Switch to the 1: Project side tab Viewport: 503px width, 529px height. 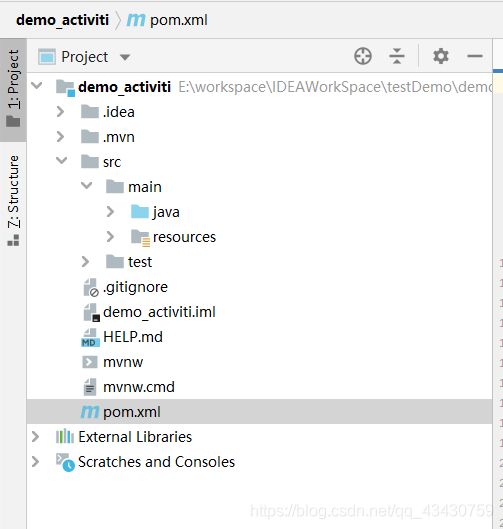click(x=13, y=89)
